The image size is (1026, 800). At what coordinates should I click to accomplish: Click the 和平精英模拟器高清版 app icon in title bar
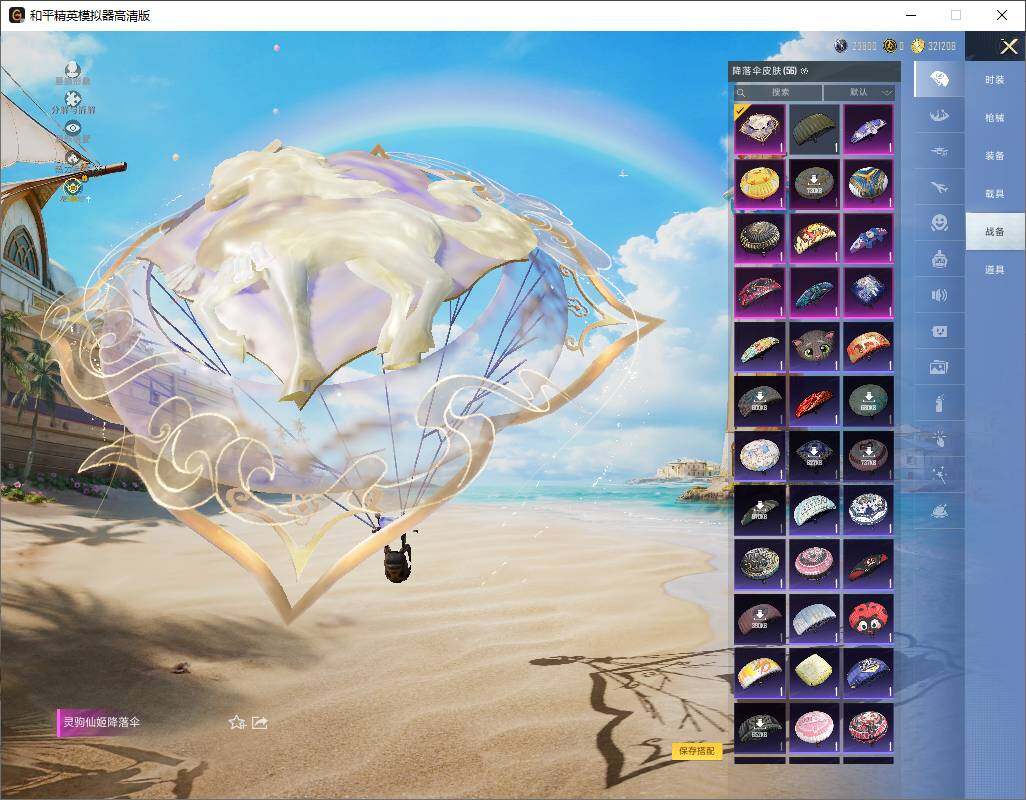coord(16,15)
